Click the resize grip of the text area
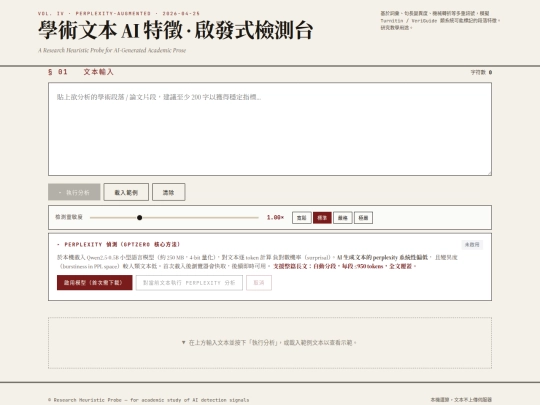540x405 pixels. (x=489, y=173)
